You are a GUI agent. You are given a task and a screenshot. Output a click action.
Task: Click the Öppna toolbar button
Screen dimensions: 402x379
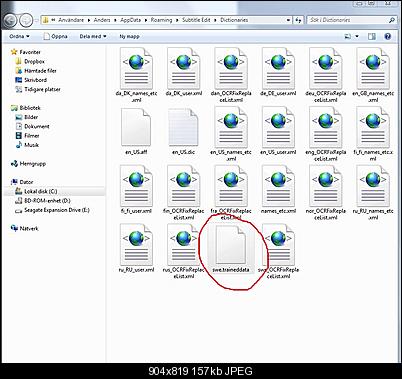pos(56,36)
